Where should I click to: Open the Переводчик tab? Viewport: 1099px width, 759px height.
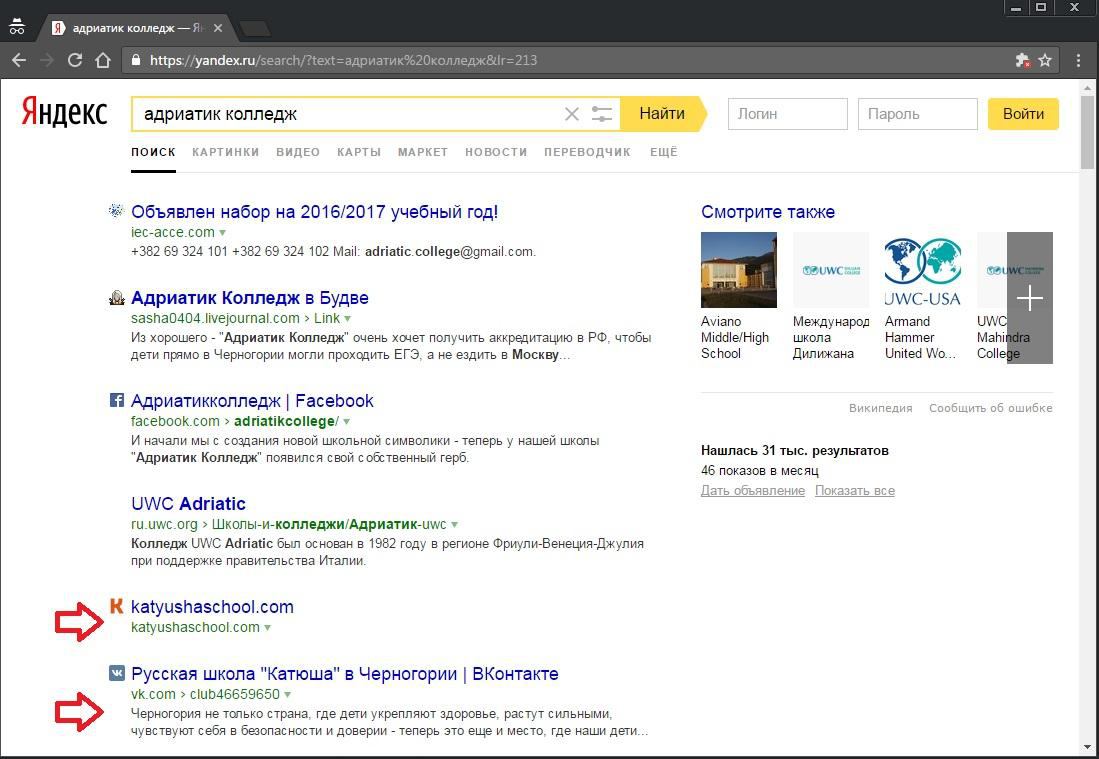[587, 152]
